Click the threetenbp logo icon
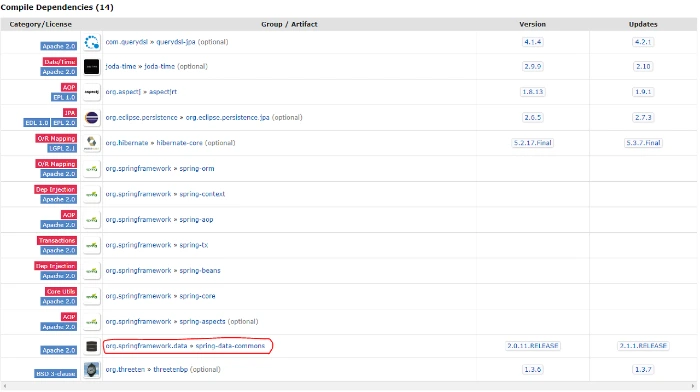The height and width of the screenshot is (392, 700). pyautogui.click(x=92, y=370)
